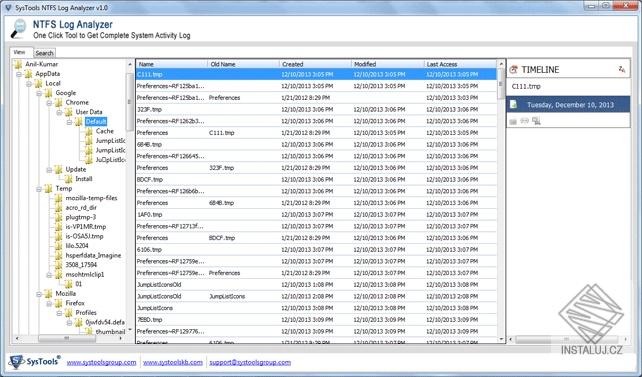642x377 pixels.
Task: Click the chain link icon below the timeline date
Action: [524, 121]
